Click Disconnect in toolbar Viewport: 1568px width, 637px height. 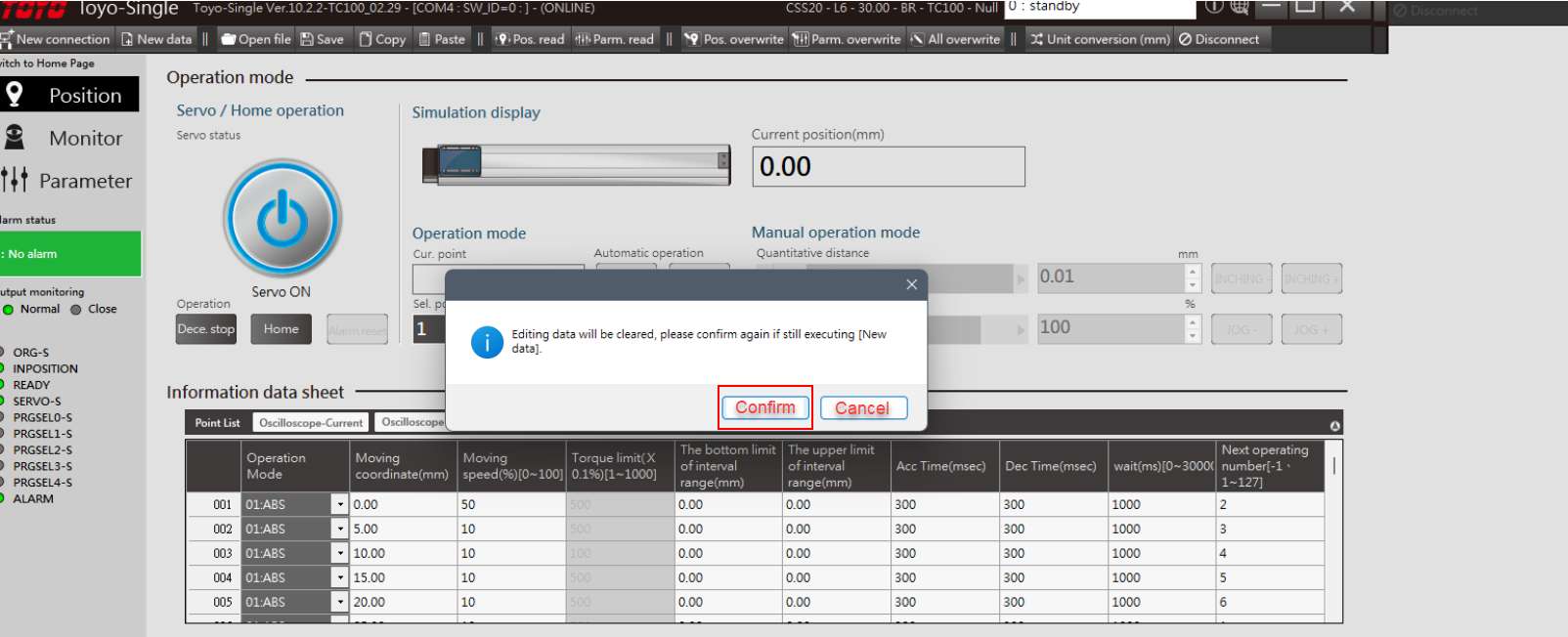[x=1219, y=39]
